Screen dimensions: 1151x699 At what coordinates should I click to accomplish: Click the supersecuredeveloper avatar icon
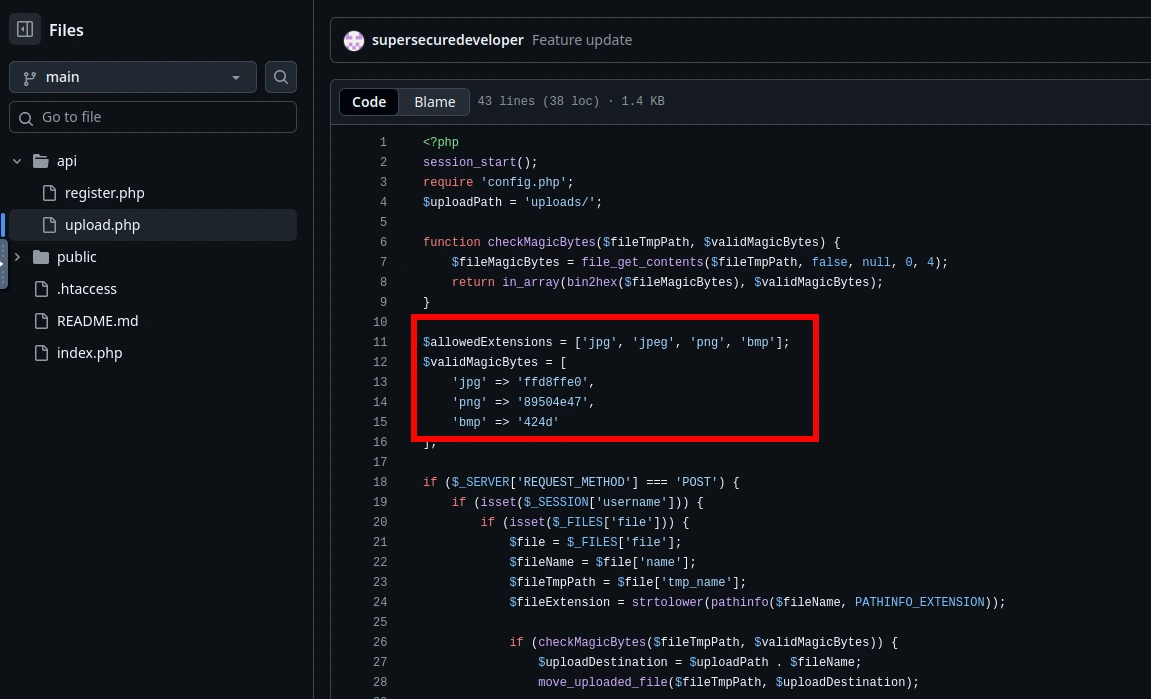point(354,41)
